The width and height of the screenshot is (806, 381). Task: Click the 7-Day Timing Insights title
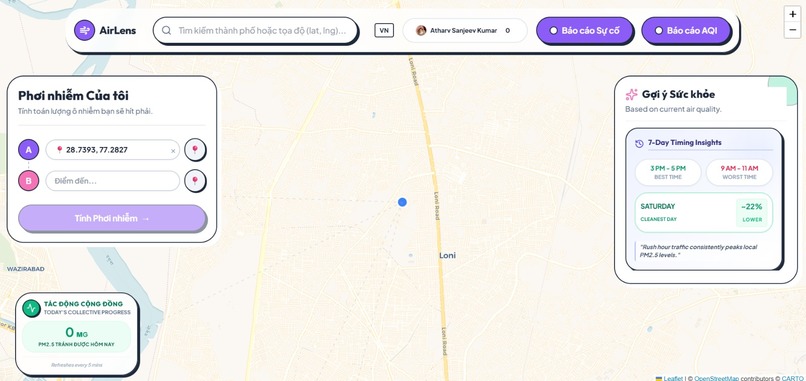click(x=684, y=142)
